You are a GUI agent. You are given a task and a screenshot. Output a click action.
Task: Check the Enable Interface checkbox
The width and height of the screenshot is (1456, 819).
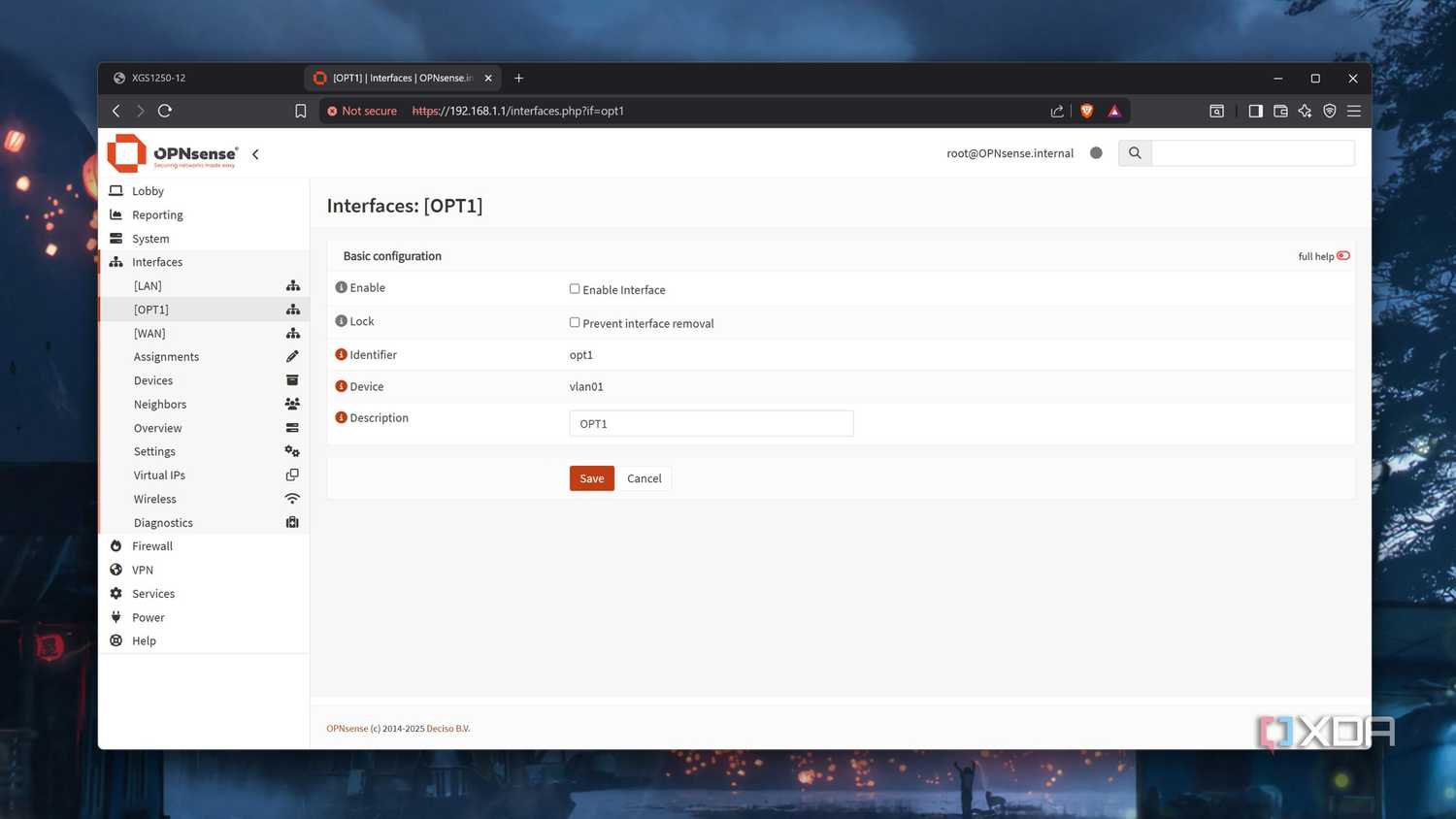pyautogui.click(x=575, y=289)
